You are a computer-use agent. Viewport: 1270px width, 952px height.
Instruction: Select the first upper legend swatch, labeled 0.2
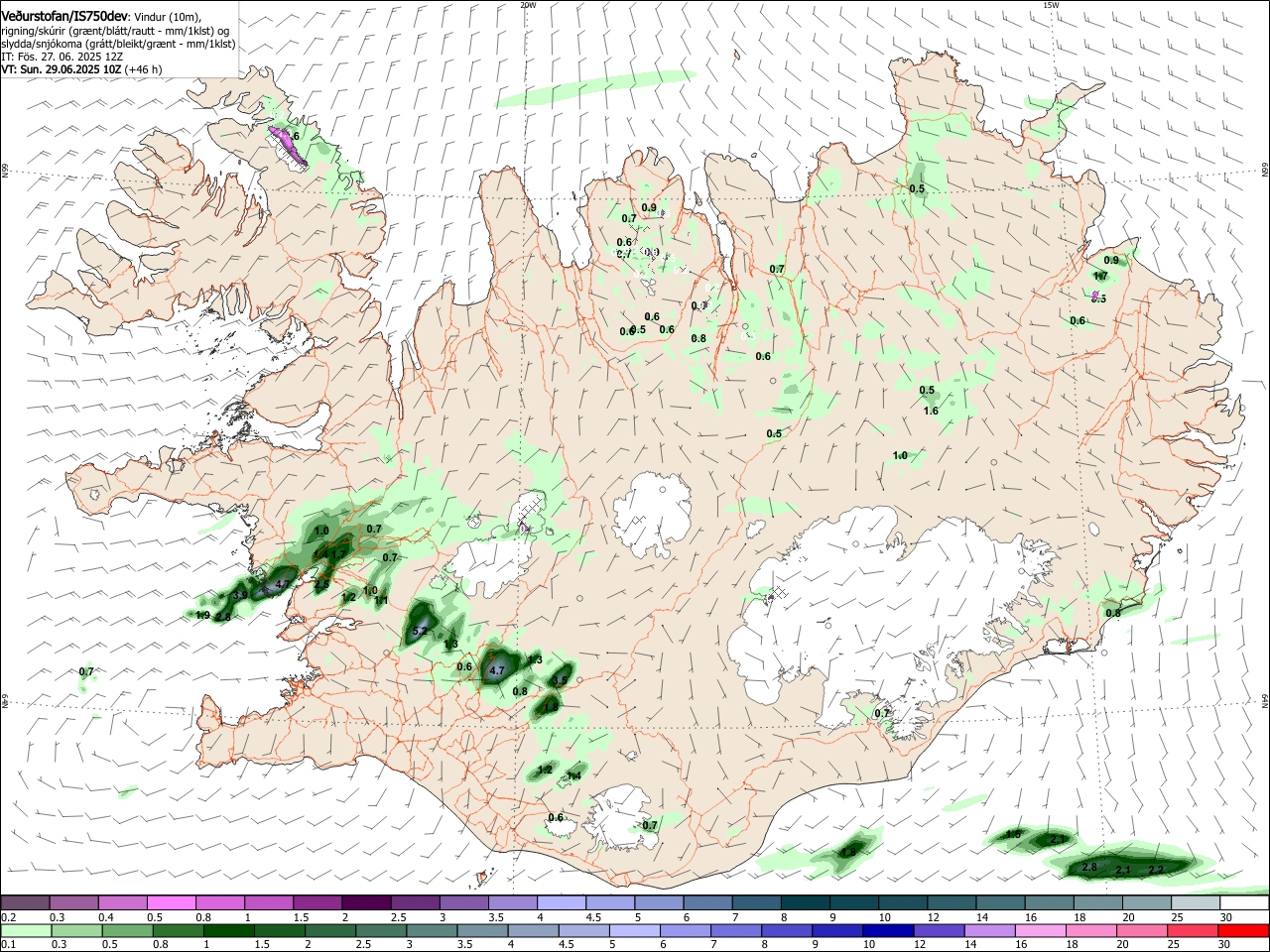click(25, 902)
